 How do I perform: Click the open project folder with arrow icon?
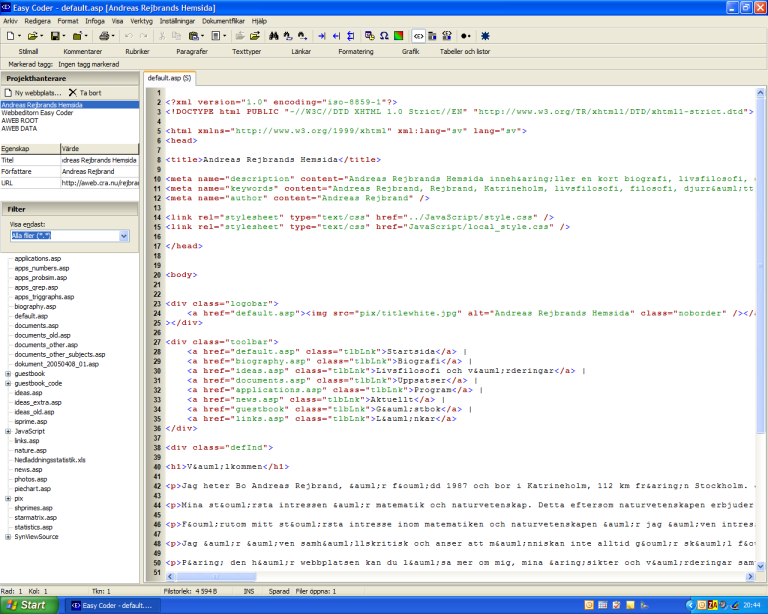coord(255,36)
